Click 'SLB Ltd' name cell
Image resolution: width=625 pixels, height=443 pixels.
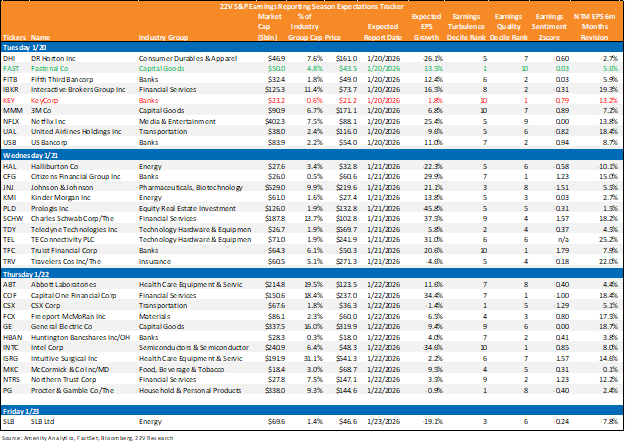(x=42, y=421)
